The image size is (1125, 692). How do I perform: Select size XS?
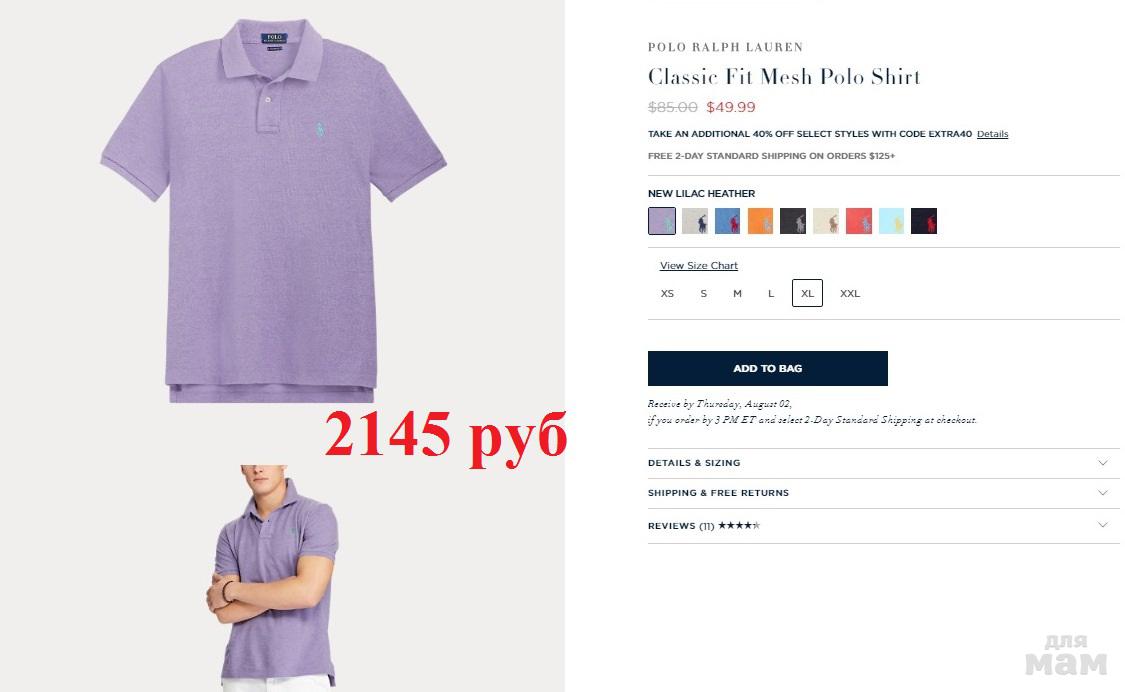coord(667,294)
